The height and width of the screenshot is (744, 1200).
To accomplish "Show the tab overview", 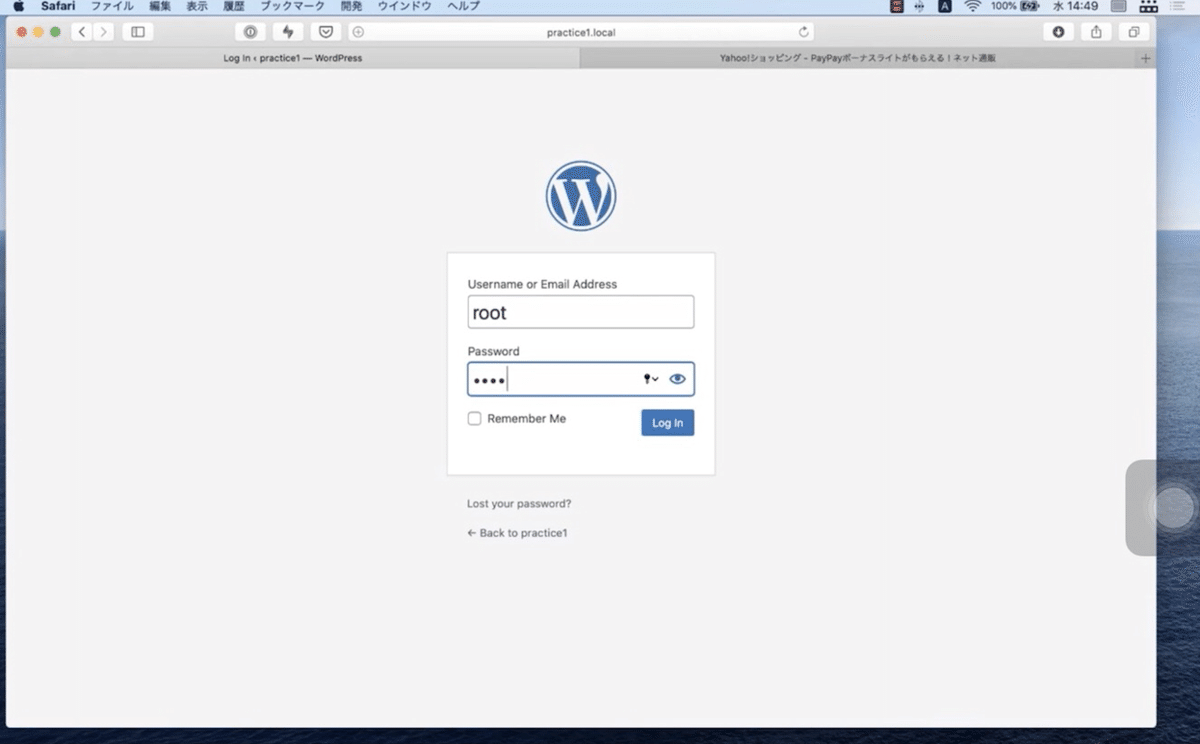I will [1133, 32].
